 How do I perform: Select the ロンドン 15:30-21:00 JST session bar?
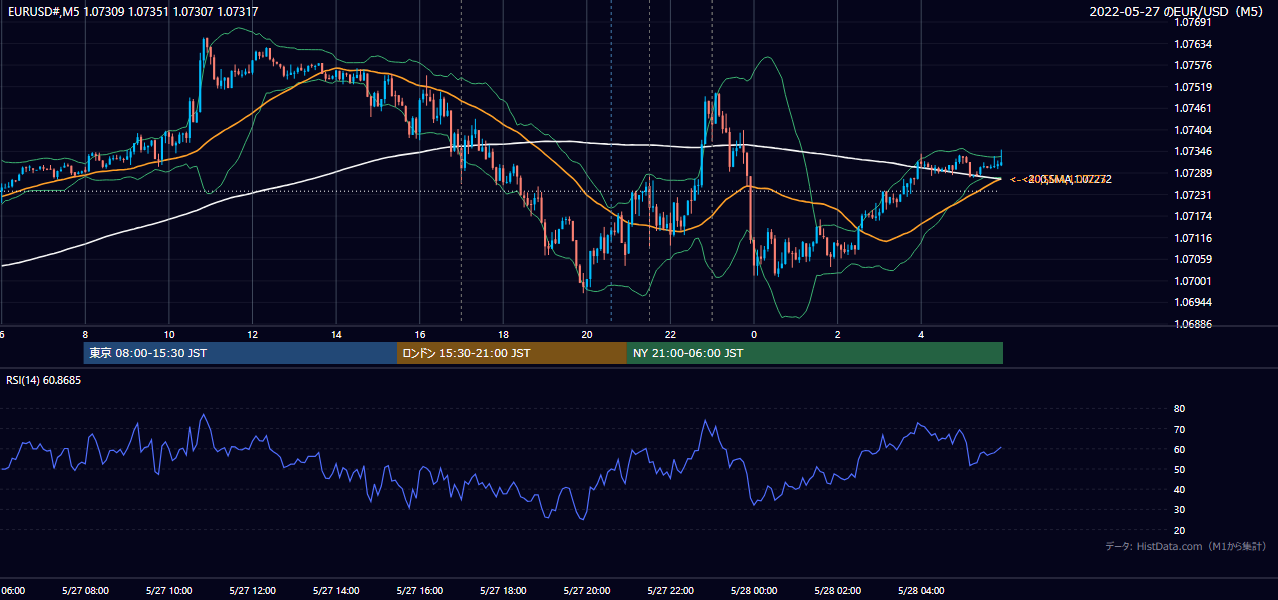click(512, 353)
